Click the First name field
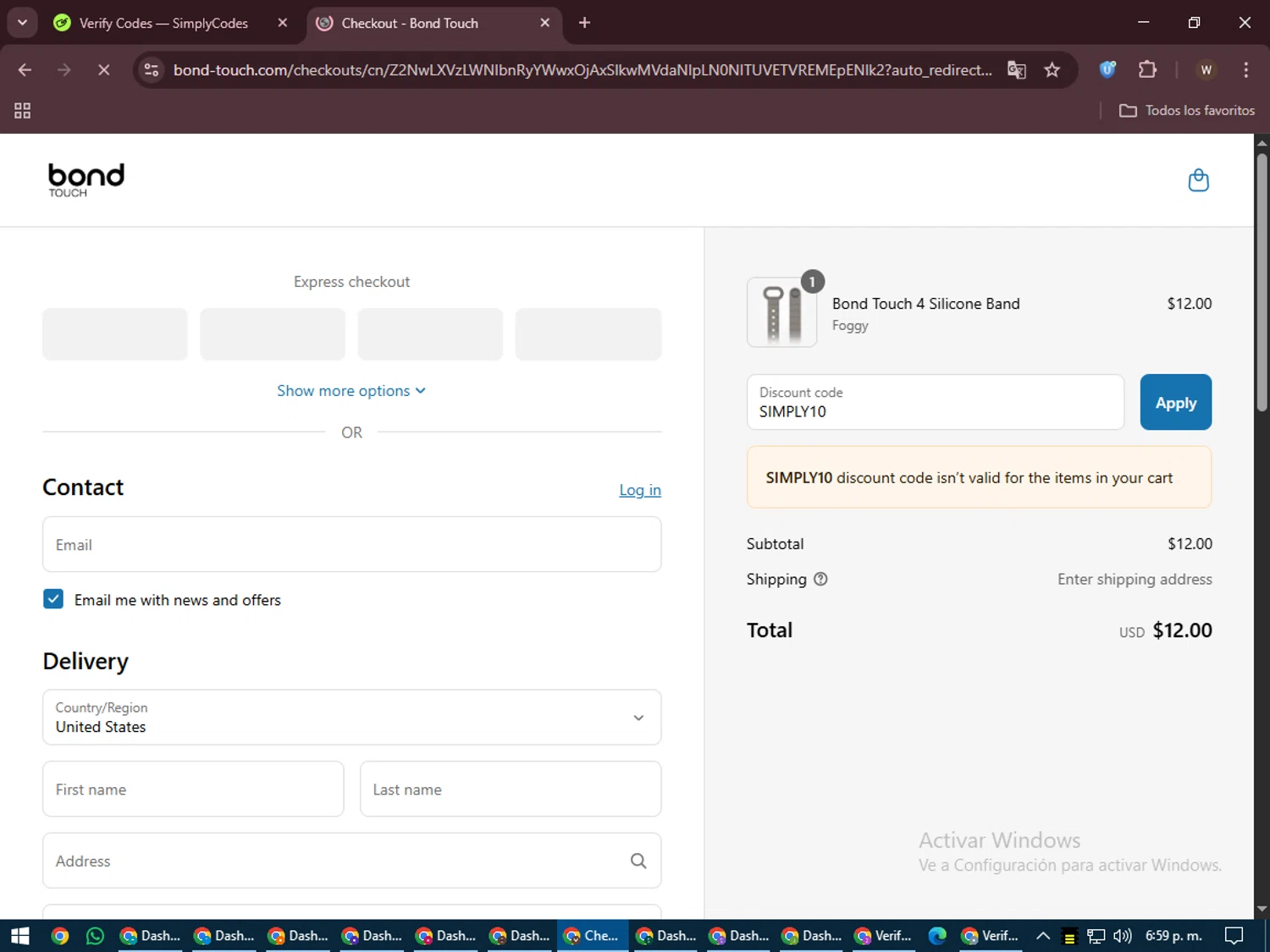The image size is (1270, 952). (193, 790)
